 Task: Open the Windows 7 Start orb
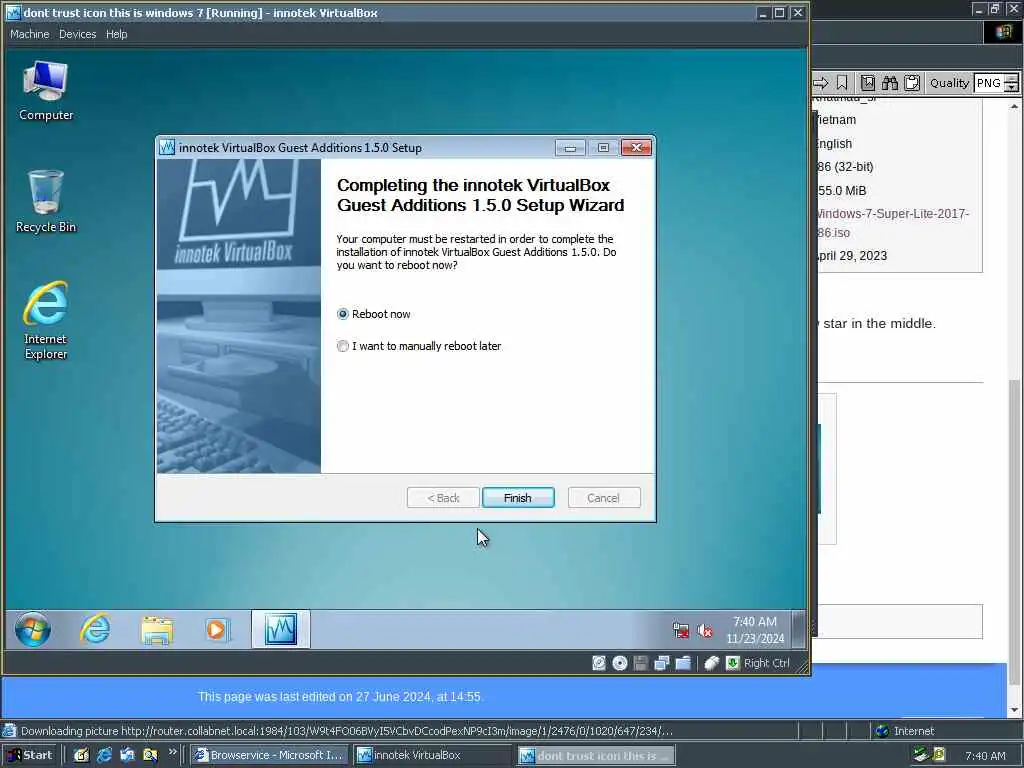tap(33, 630)
